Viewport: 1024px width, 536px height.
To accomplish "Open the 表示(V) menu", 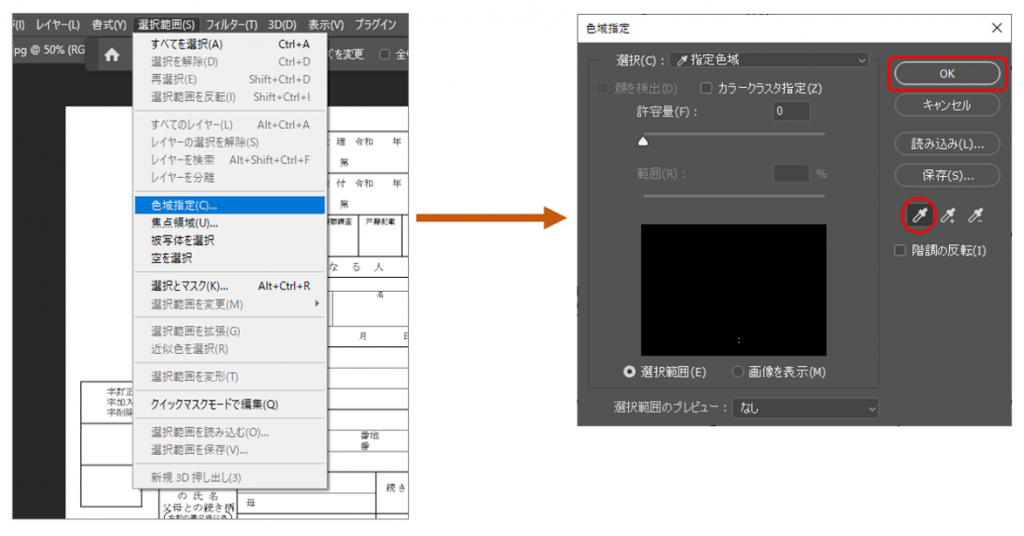I will [x=326, y=25].
